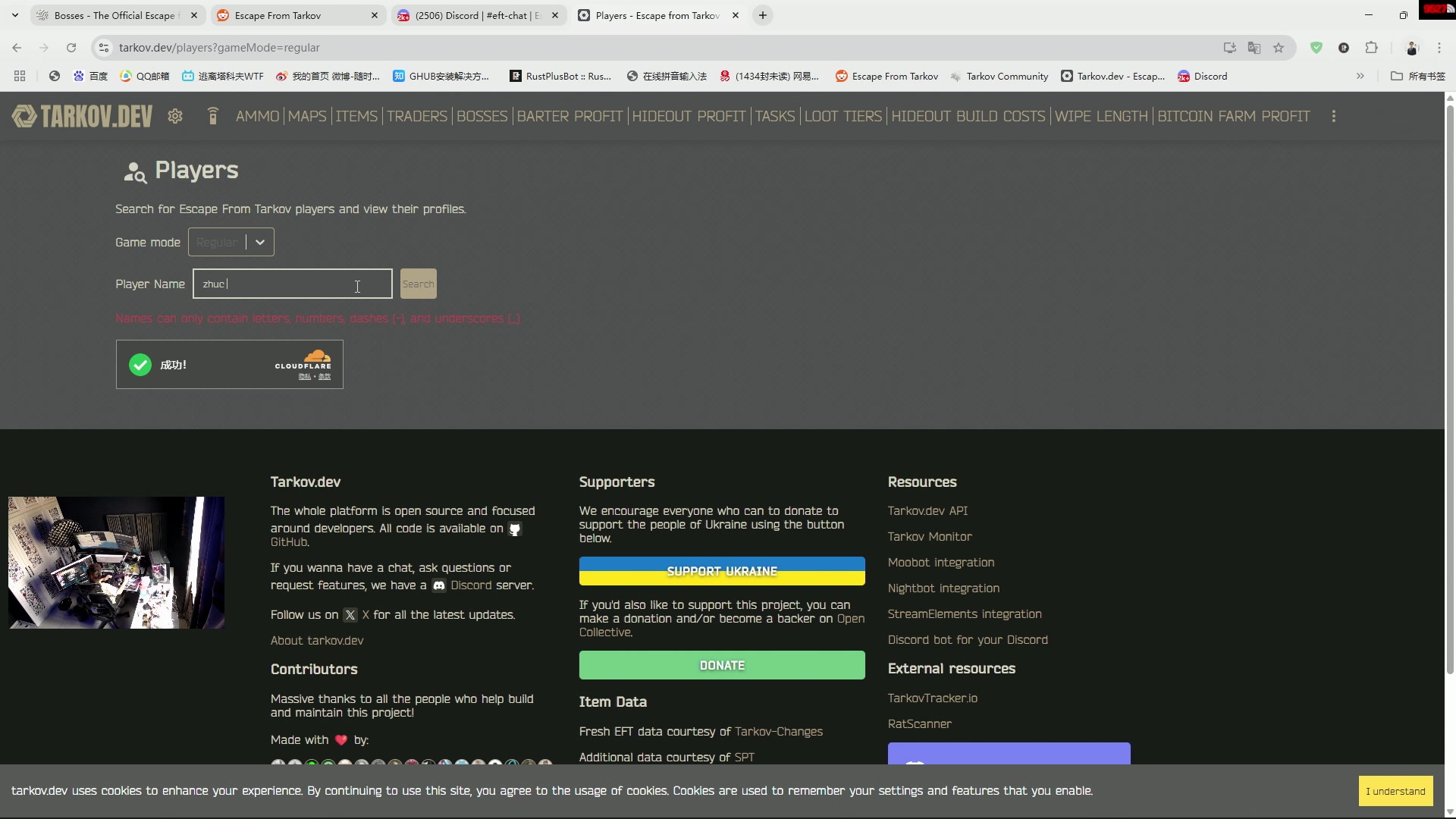Open LOOT TIERS page

point(843,116)
